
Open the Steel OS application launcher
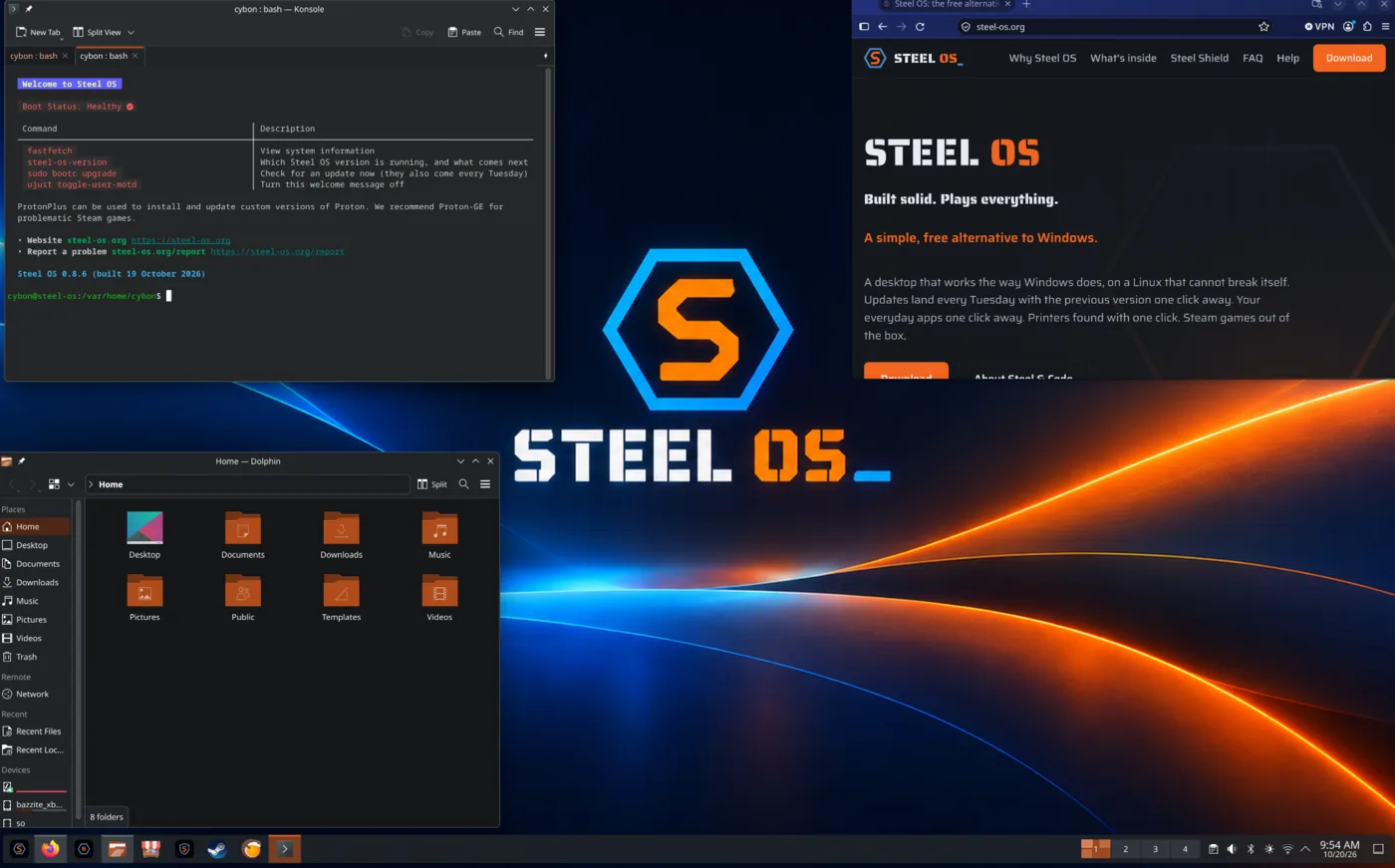tap(18, 849)
